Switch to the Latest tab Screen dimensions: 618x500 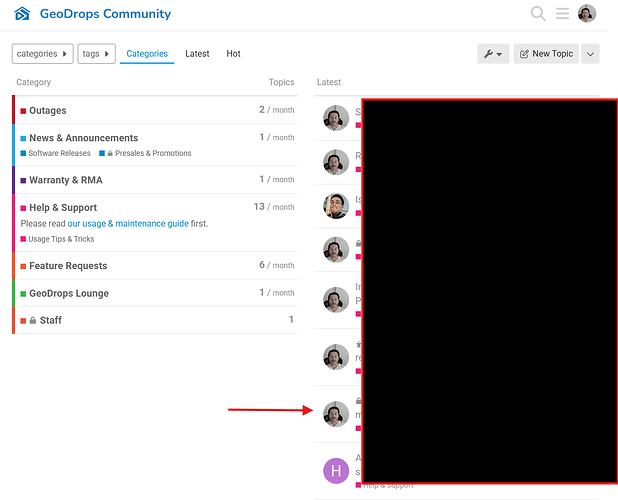point(197,54)
